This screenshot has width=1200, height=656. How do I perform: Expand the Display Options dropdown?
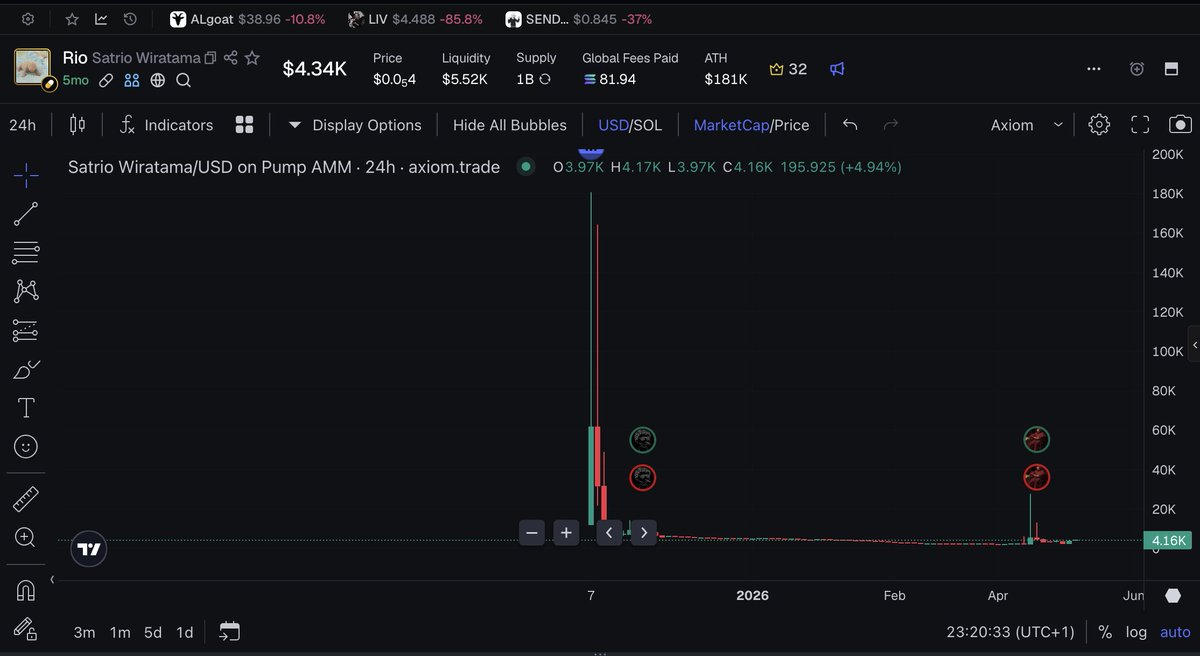tap(355, 125)
